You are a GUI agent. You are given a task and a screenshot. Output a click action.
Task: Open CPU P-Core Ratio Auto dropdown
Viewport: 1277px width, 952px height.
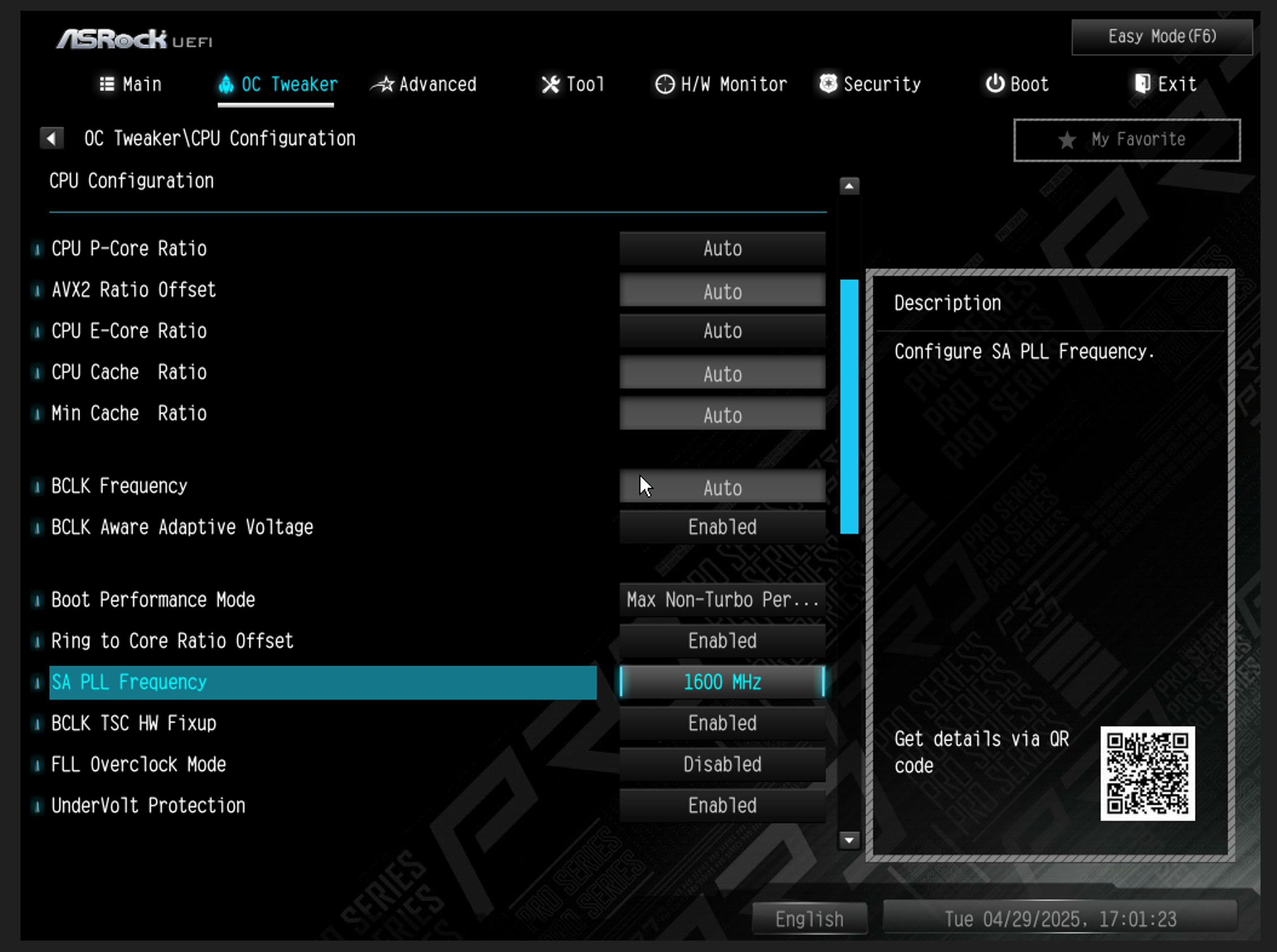point(722,249)
